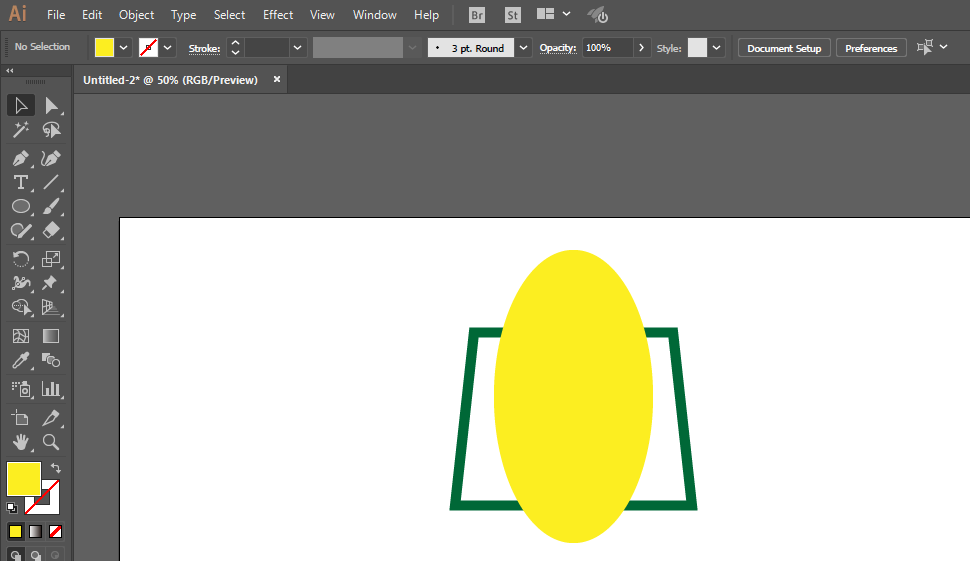Set paint mode to None
Image resolution: width=970 pixels, height=561 pixels.
pyautogui.click(x=55, y=531)
